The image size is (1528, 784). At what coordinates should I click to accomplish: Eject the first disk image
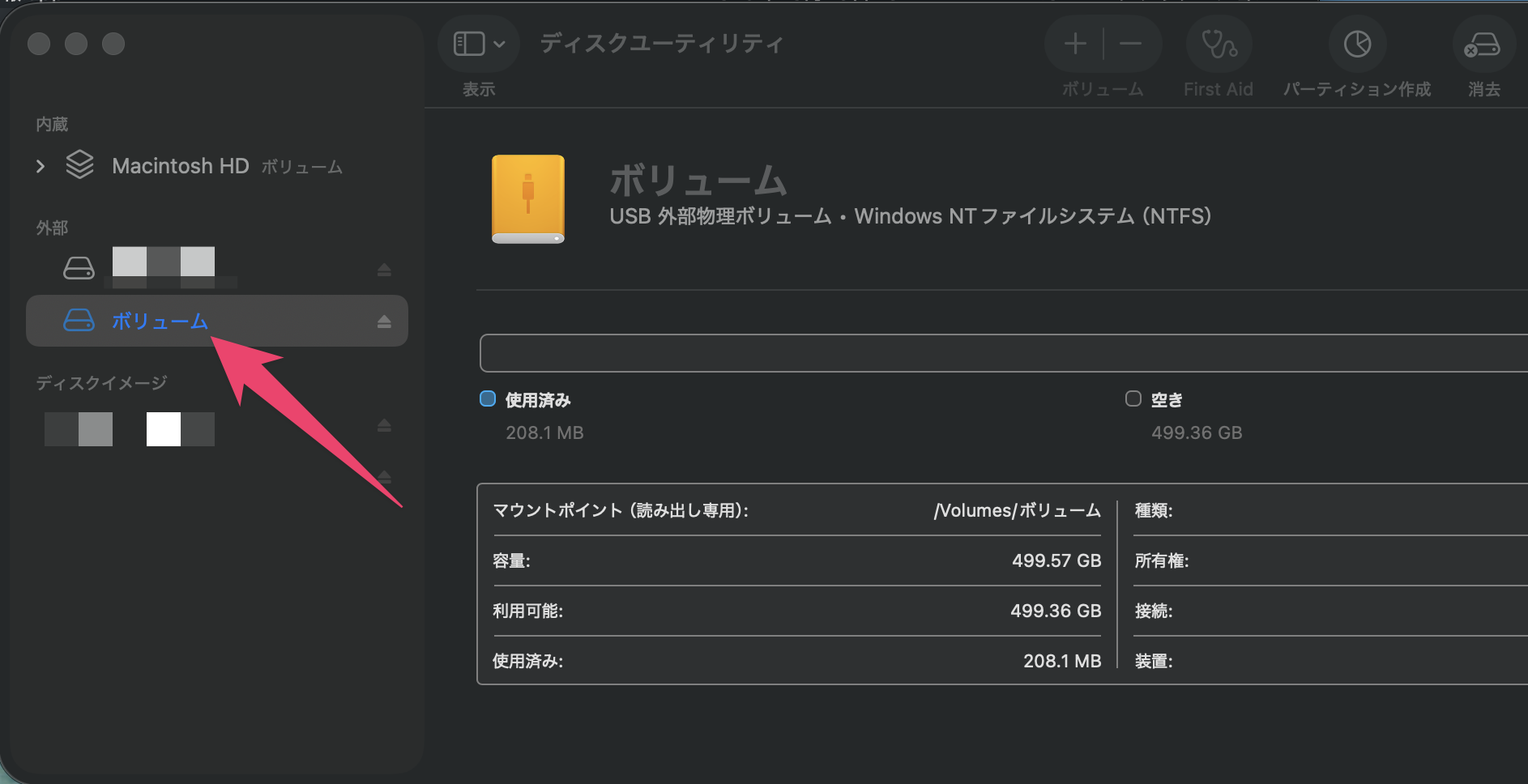[x=384, y=425]
